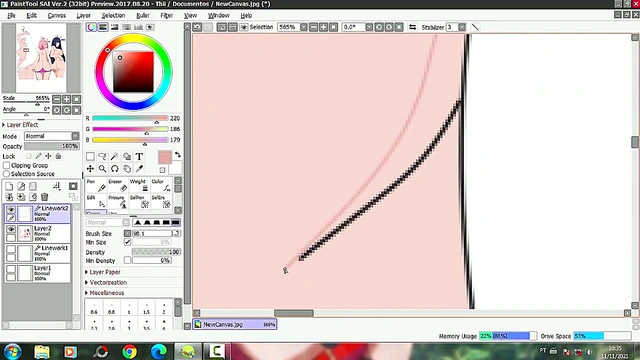
Task: Select the Linework2 layer name
Action: coord(55,208)
